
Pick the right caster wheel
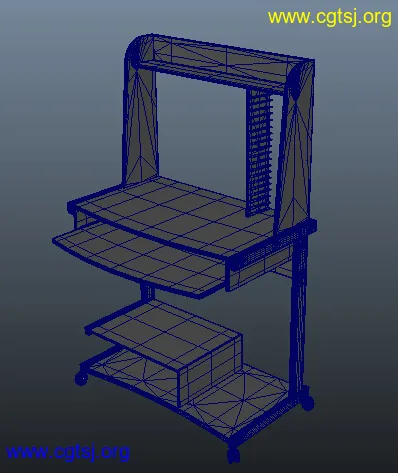pos(307,401)
